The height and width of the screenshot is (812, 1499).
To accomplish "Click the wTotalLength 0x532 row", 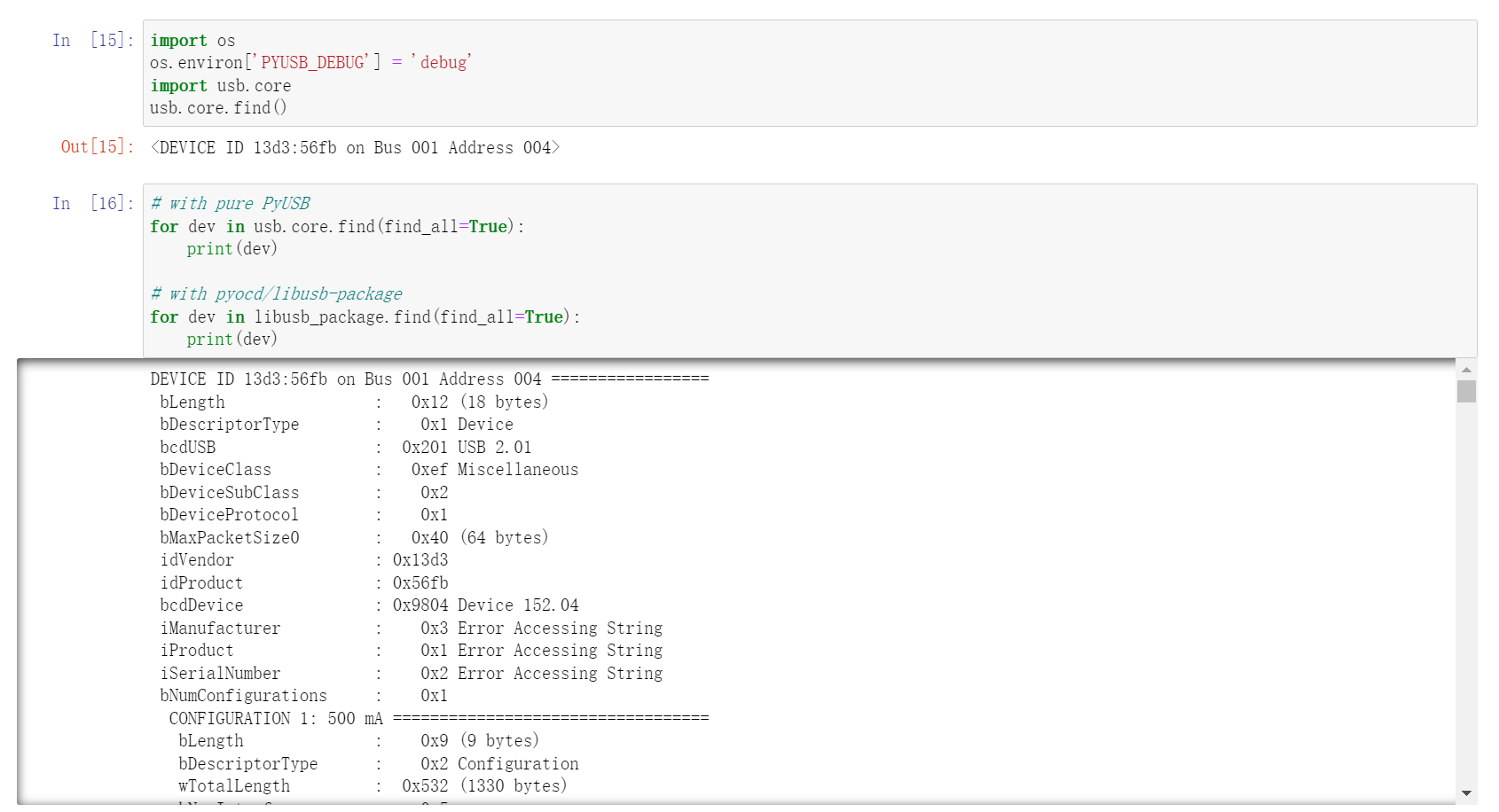I will tap(373, 786).
